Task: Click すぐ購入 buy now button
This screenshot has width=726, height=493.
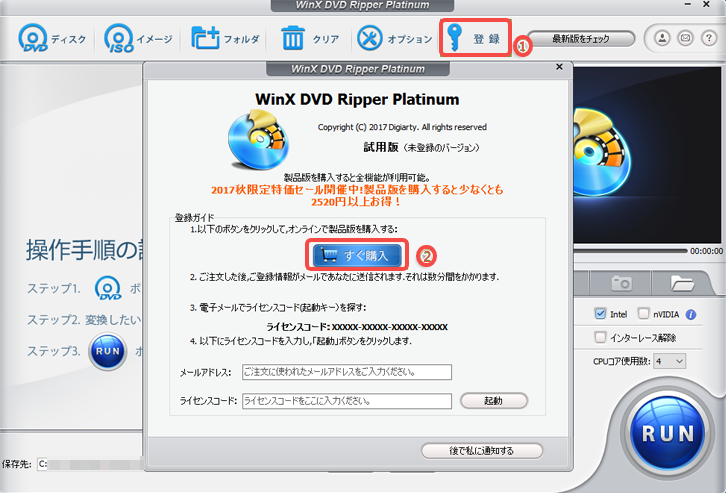Action: click(x=357, y=255)
